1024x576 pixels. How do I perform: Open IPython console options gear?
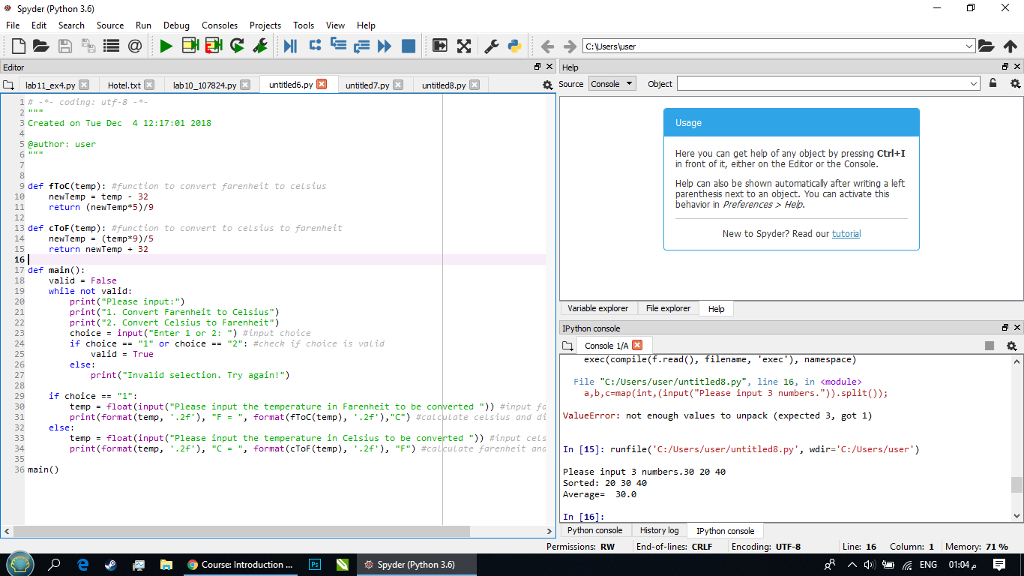coord(1012,345)
